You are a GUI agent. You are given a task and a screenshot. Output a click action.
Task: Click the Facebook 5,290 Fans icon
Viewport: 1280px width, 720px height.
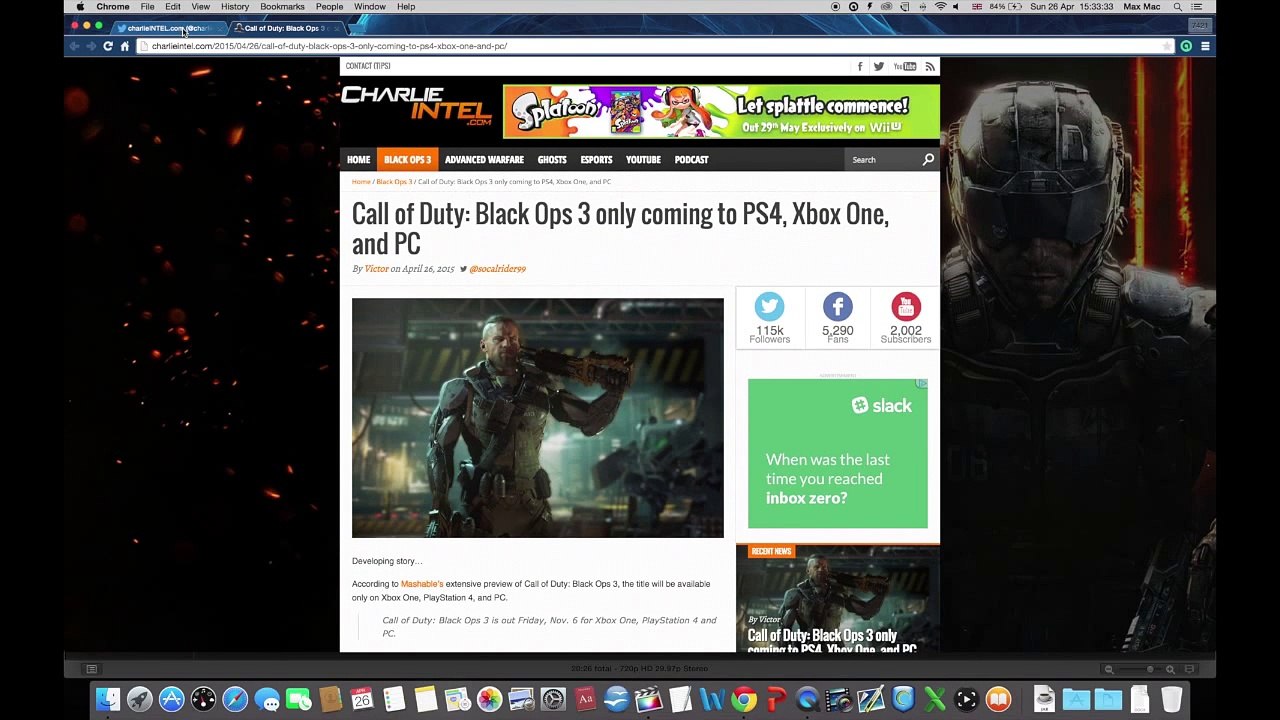pos(838,307)
